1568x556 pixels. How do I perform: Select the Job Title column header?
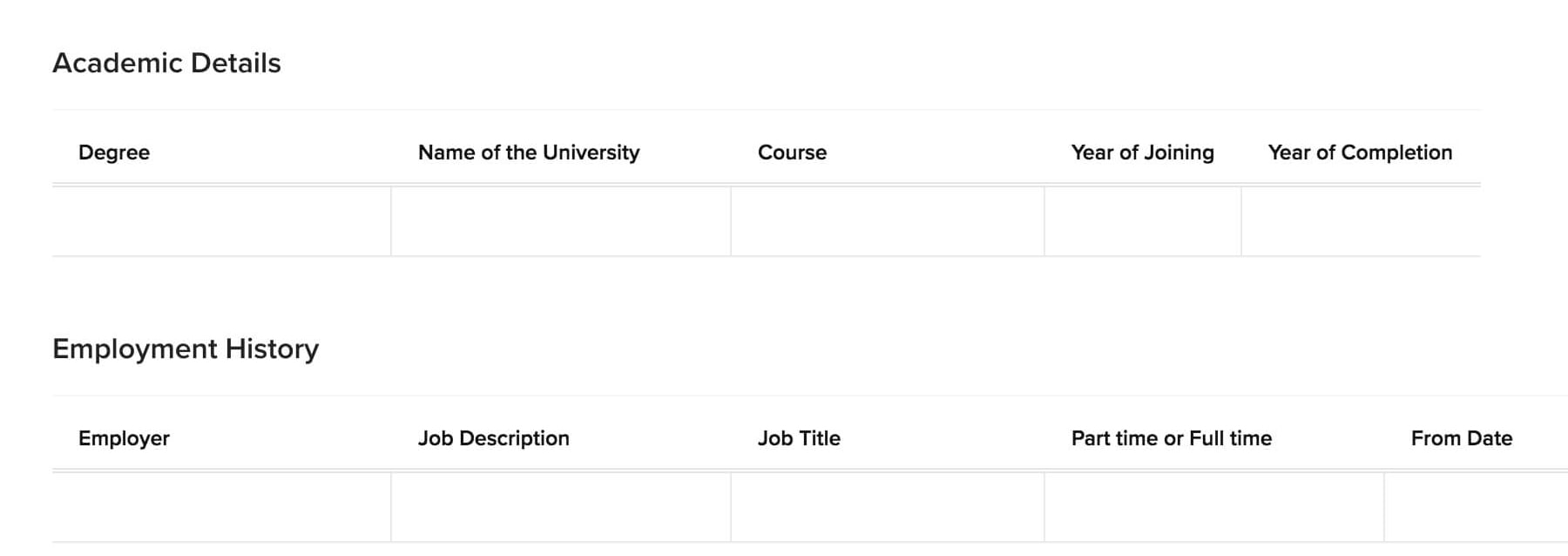pyautogui.click(x=799, y=438)
